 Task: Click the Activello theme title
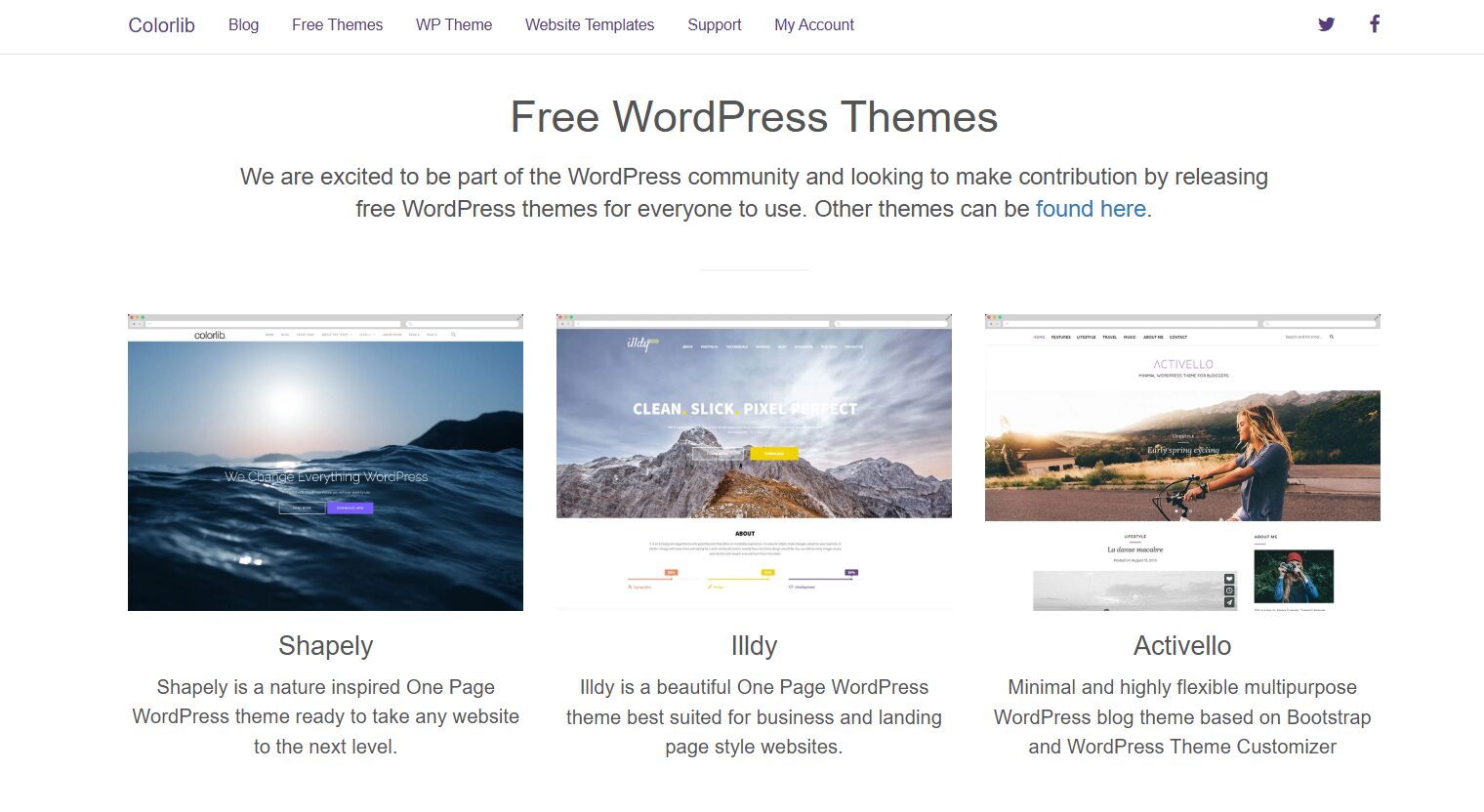click(x=1182, y=646)
